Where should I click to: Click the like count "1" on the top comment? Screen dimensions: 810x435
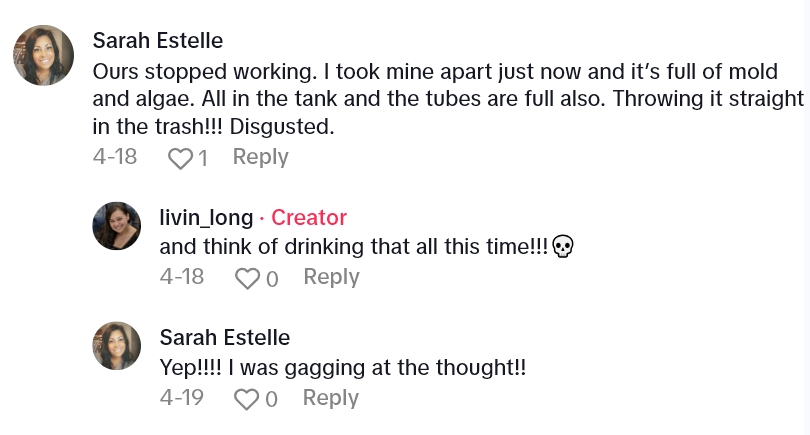coord(203,158)
